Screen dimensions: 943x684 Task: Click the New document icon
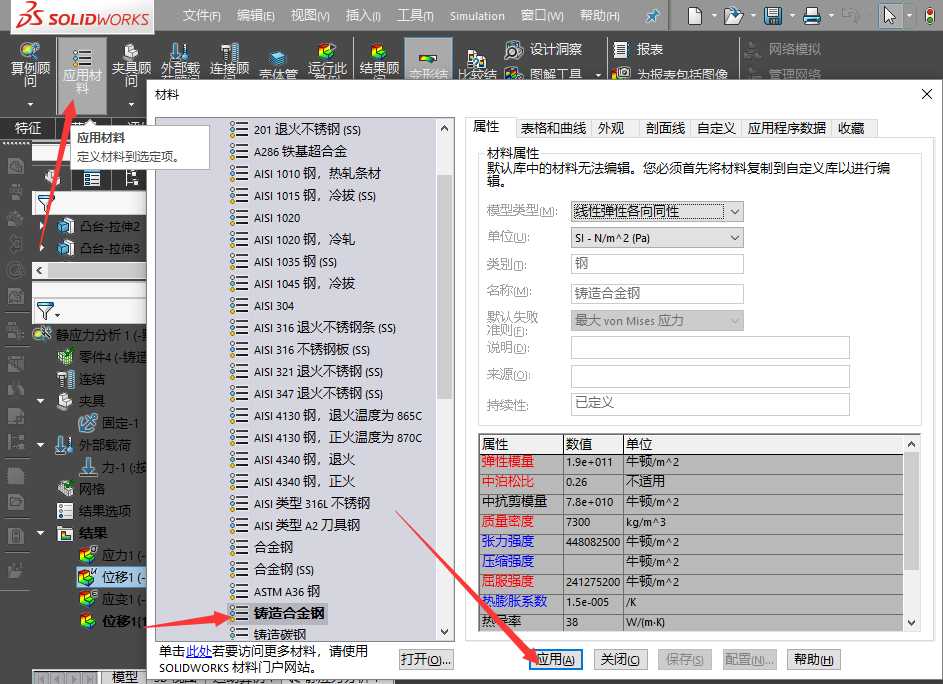pos(695,16)
